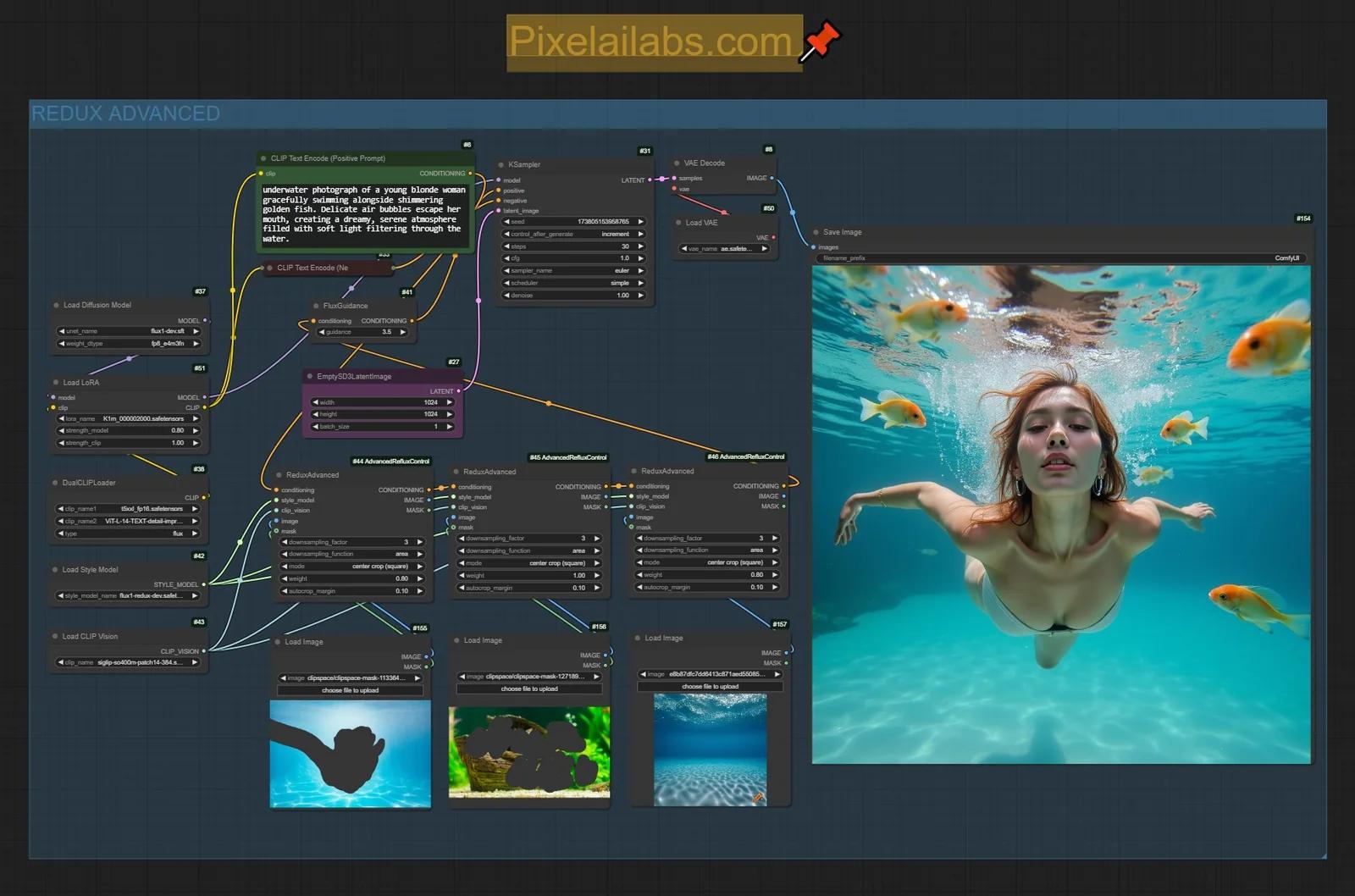Increase strength_model with the right arrow in Load LoRA
The width and height of the screenshot is (1355, 896).
(196, 430)
